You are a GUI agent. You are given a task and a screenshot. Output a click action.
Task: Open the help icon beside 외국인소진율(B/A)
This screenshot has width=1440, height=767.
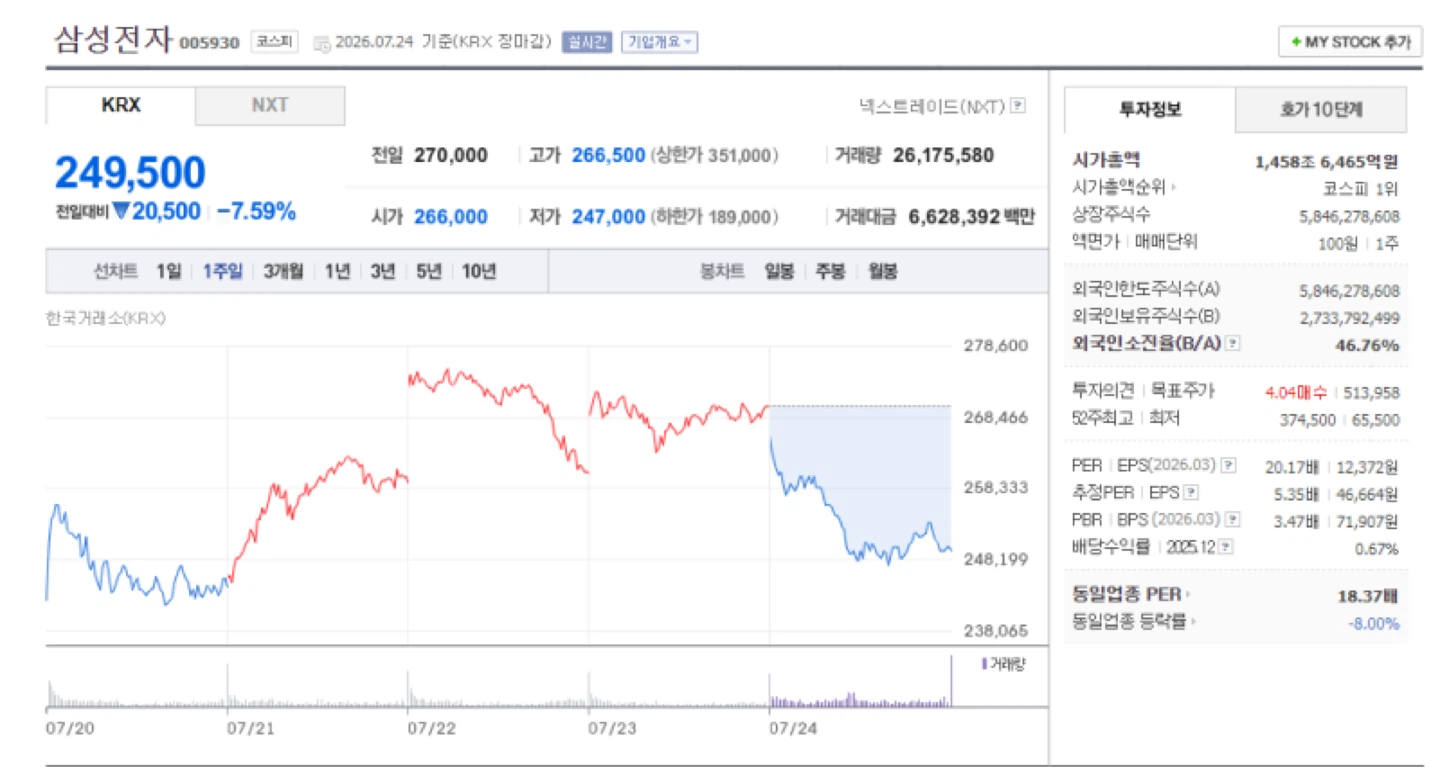coord(1233,344)
